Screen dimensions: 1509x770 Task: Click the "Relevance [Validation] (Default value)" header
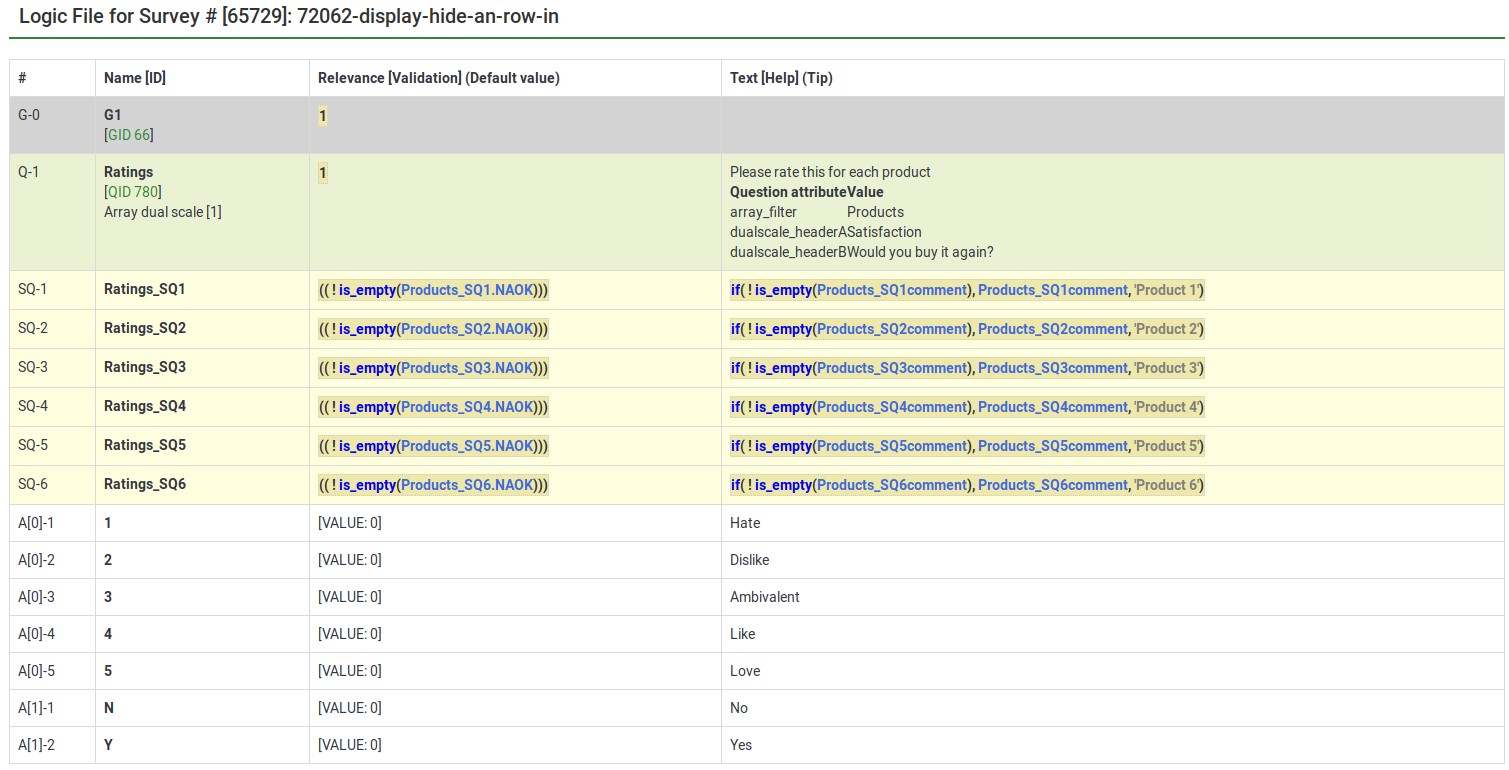pos(438,78)
